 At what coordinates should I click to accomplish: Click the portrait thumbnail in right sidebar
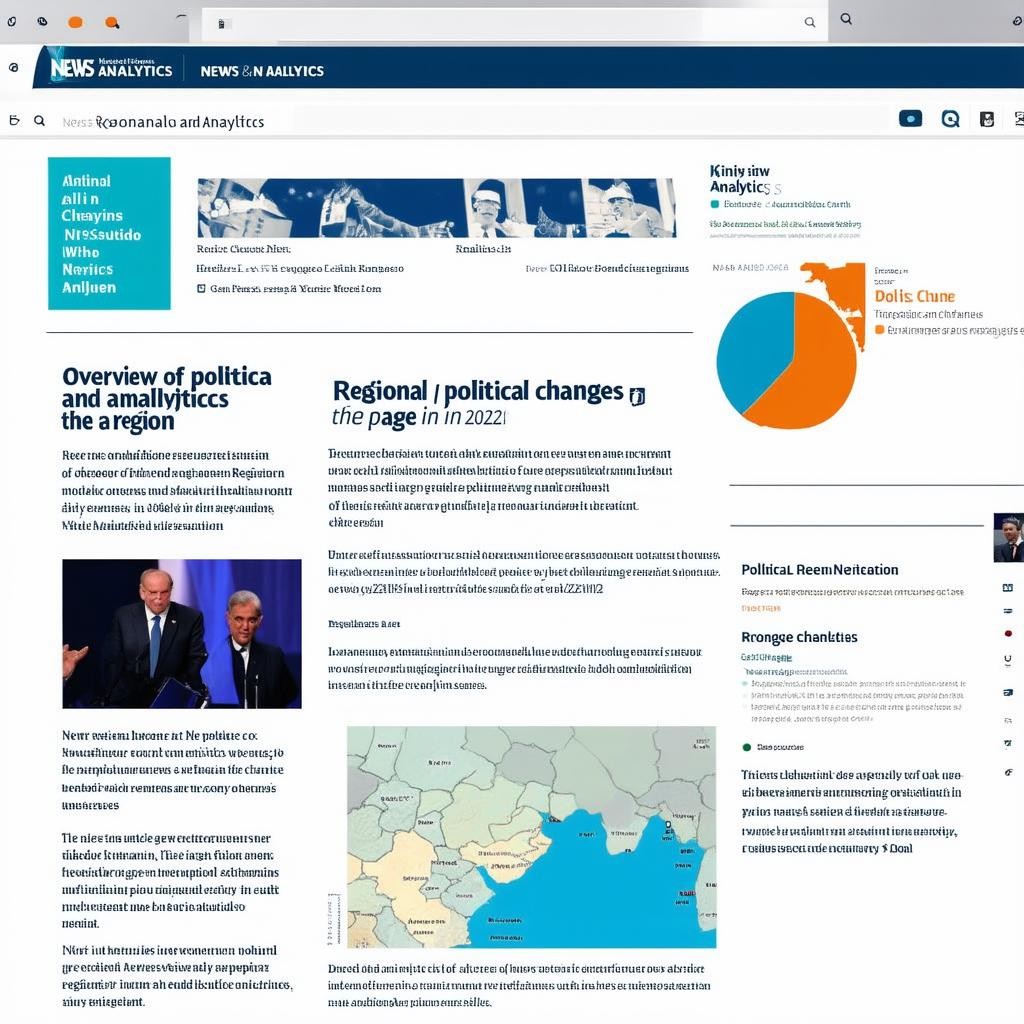coord(1008,538)
